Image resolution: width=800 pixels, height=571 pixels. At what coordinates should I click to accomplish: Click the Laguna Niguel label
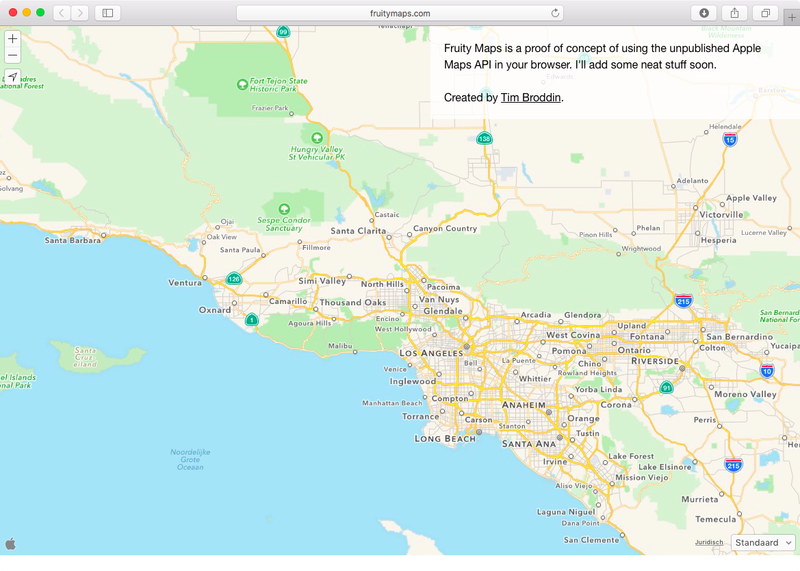pos(566,512)
